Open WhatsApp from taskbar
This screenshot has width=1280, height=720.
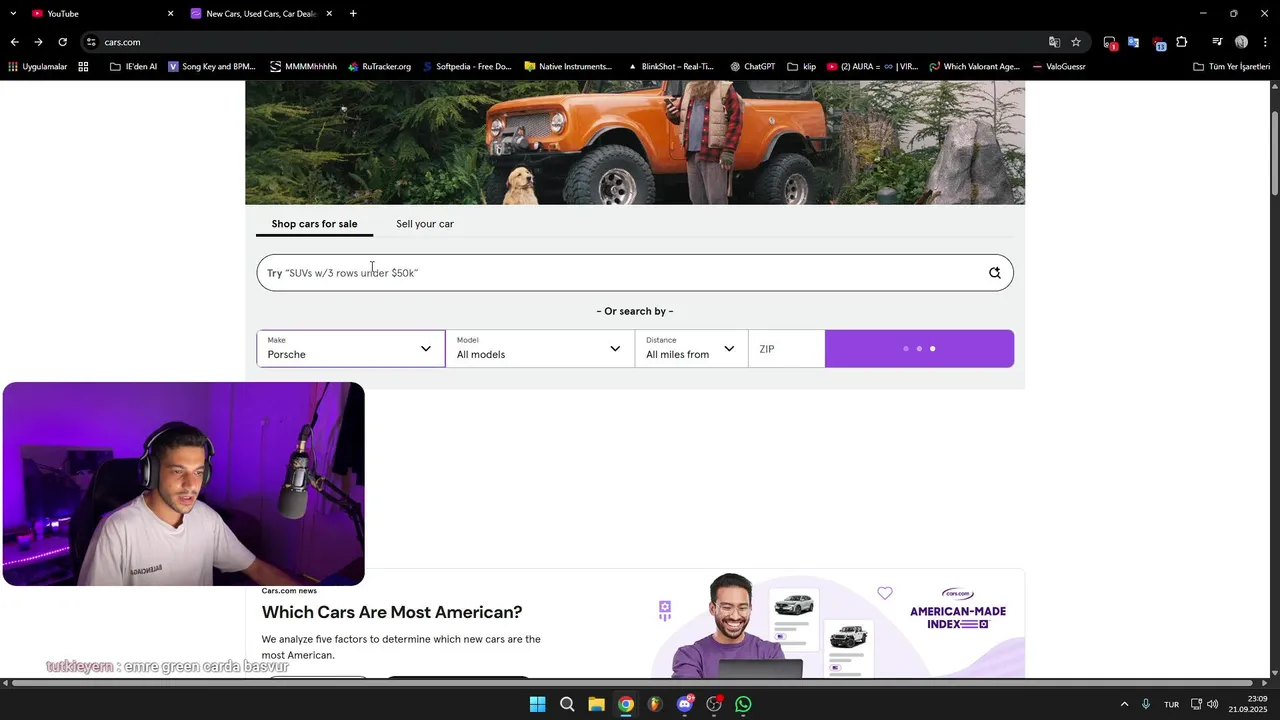pos(743,704)
